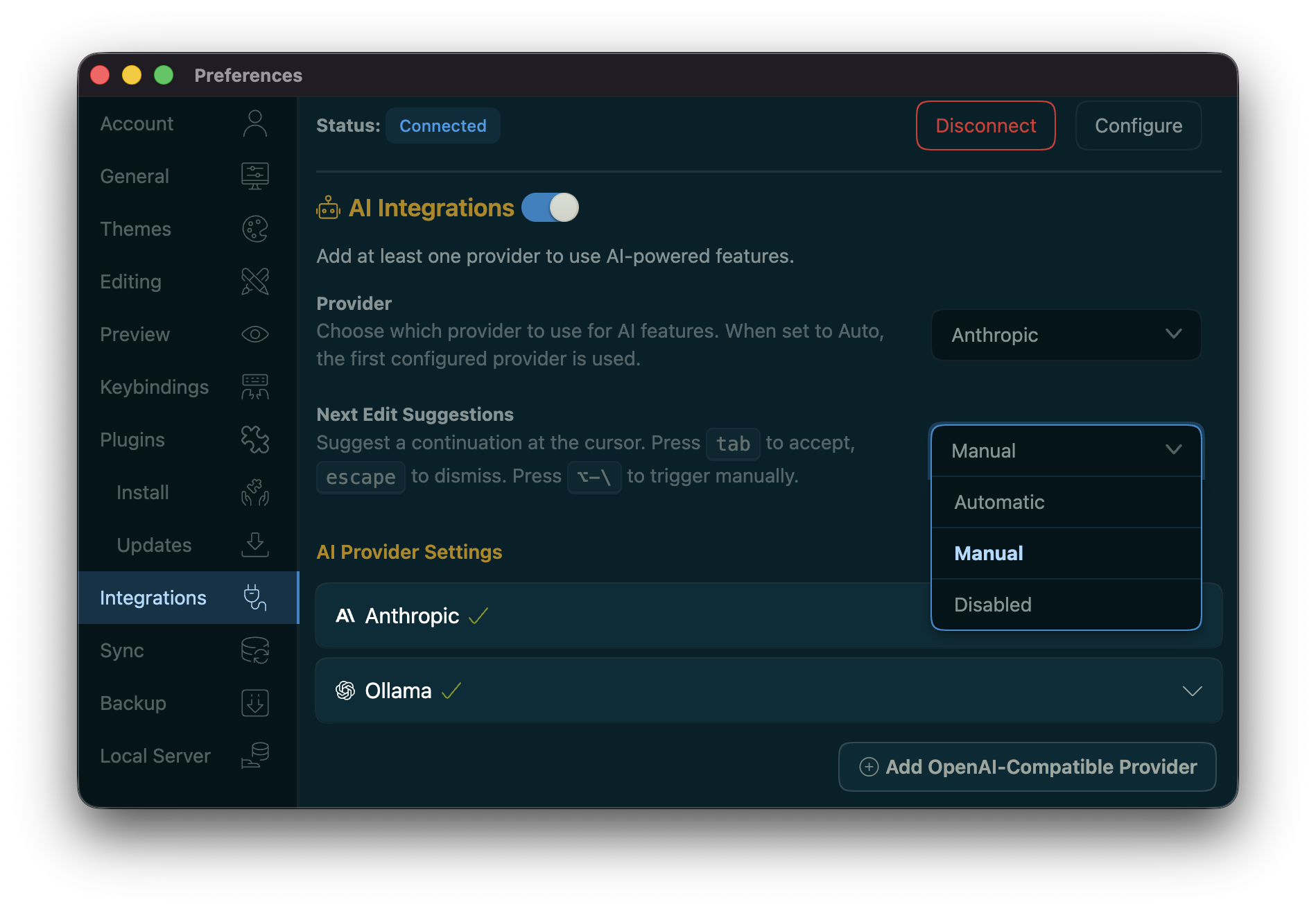Click the red Disconnect button

985,125
